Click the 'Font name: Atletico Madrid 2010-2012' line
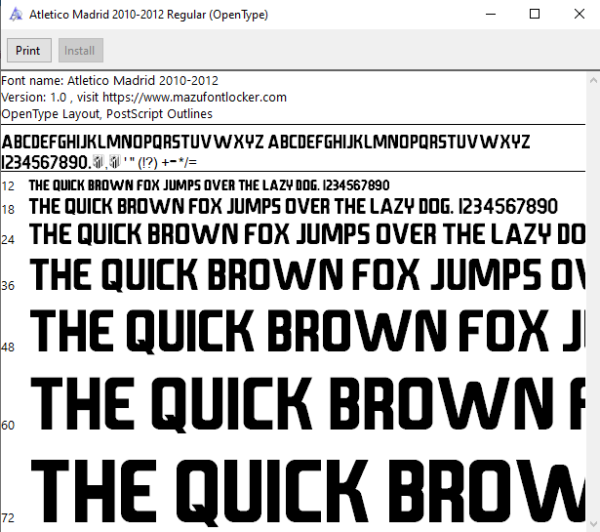The width and height of the screenshot is (600, 532). tap(110, 81)
